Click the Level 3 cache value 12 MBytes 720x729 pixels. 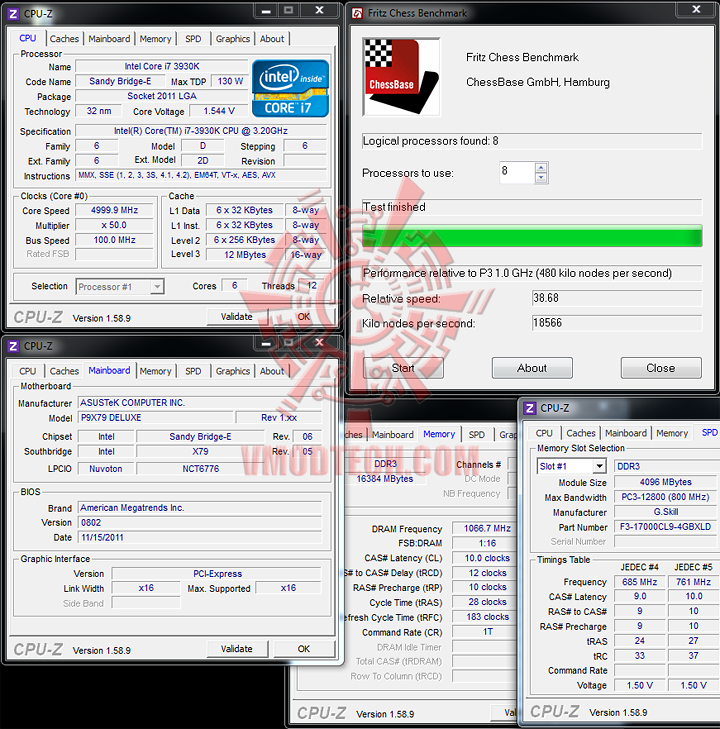point(245,255)
